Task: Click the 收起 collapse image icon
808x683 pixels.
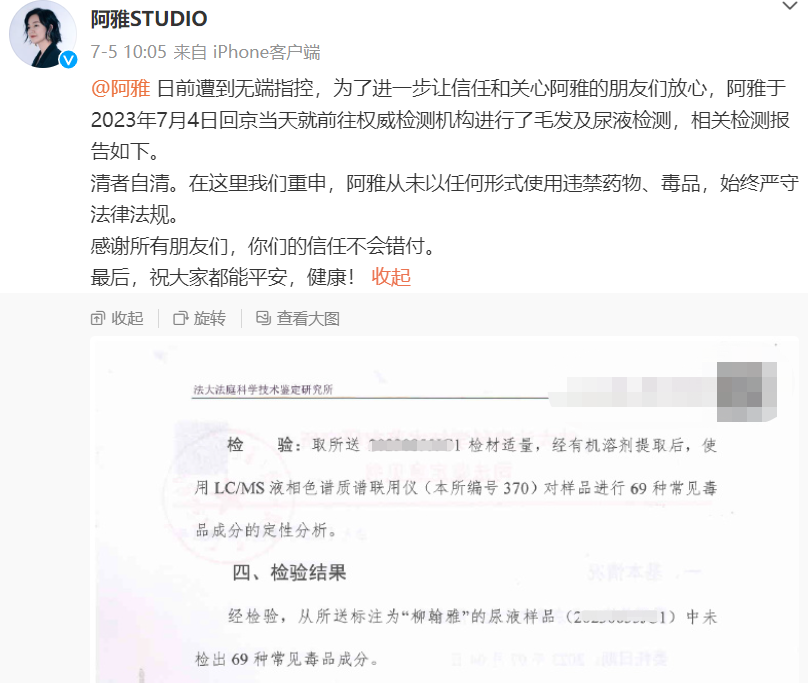Action: click(97, 319)
